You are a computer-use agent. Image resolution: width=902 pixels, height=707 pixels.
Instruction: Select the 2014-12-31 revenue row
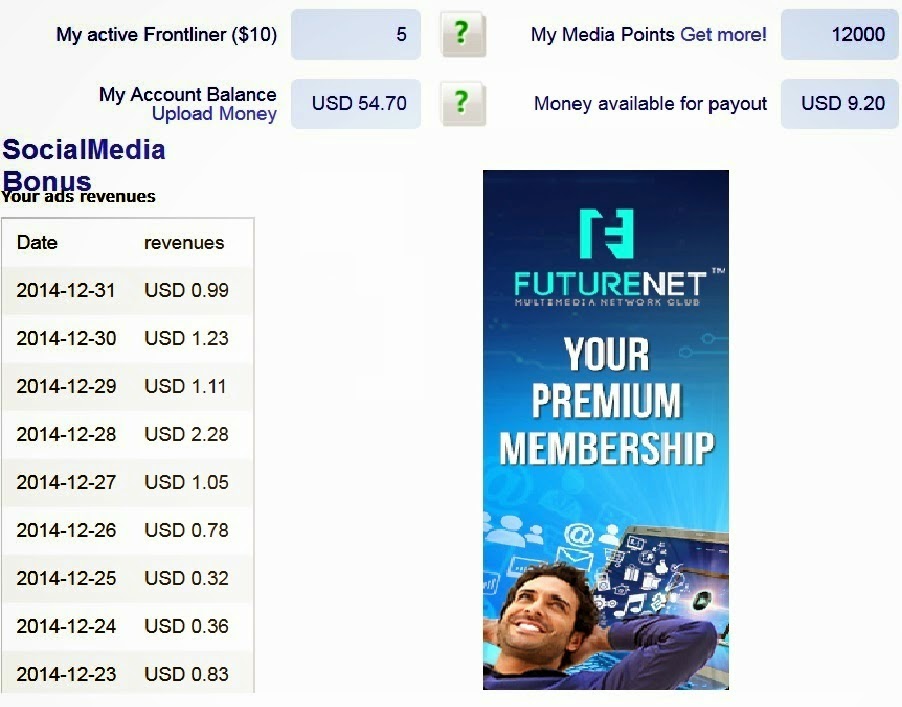click(128, 290)
